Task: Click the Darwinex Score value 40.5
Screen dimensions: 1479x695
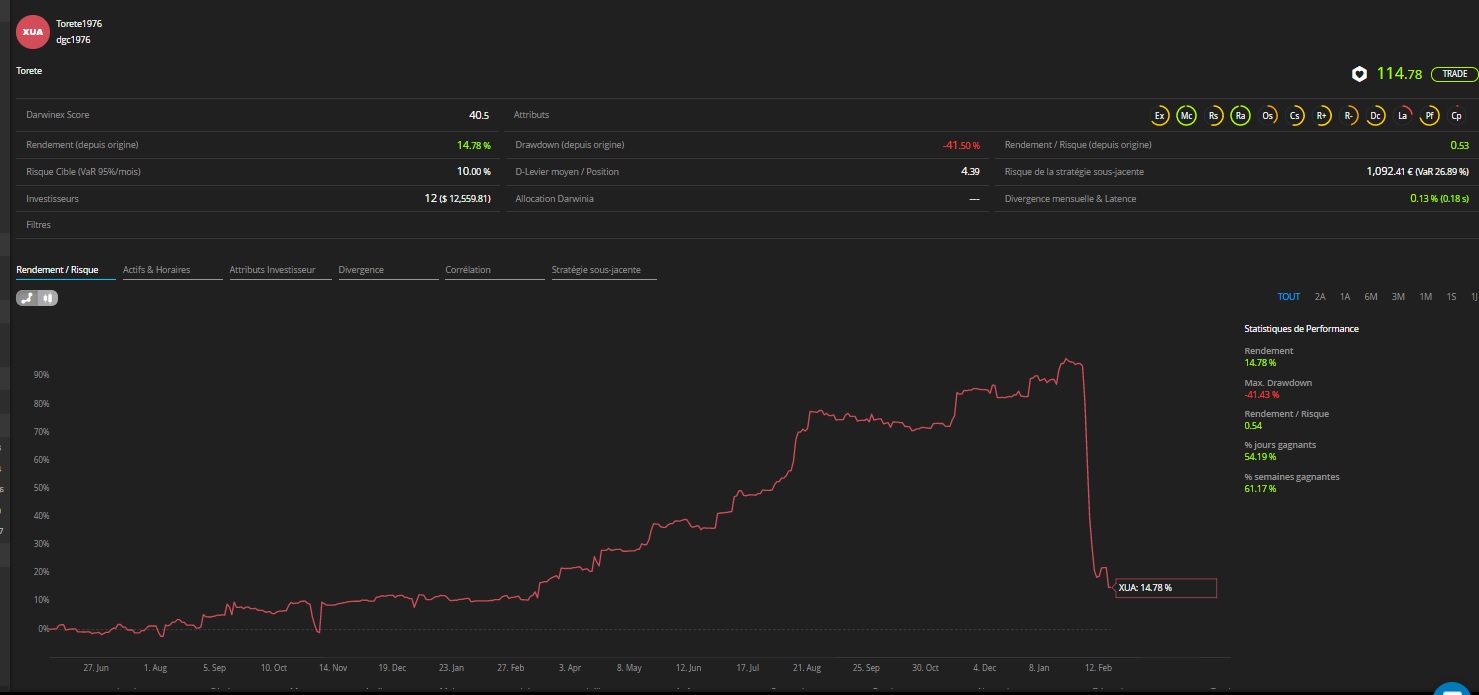Action: click(479, 115)
